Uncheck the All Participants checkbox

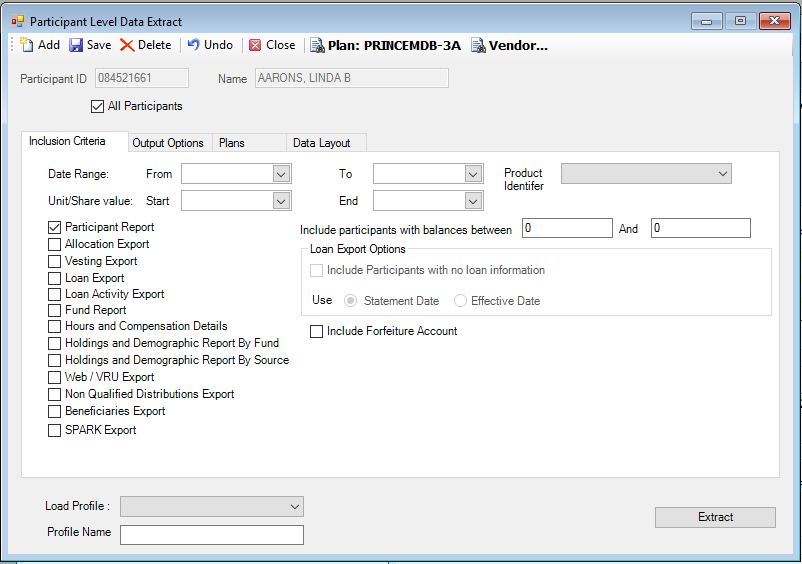[97, 106]
